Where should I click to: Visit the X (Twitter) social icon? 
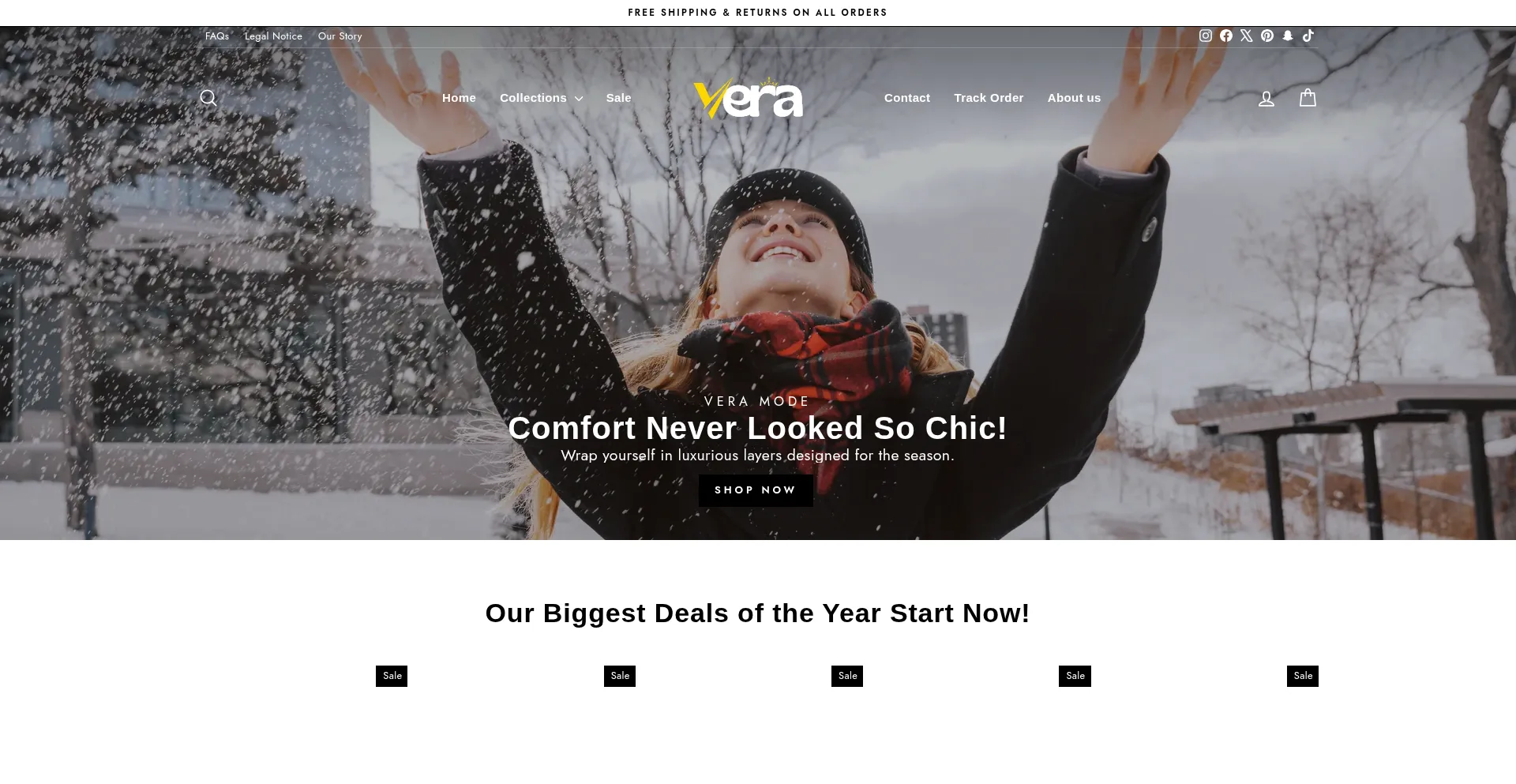click(x=1247, y=36)
